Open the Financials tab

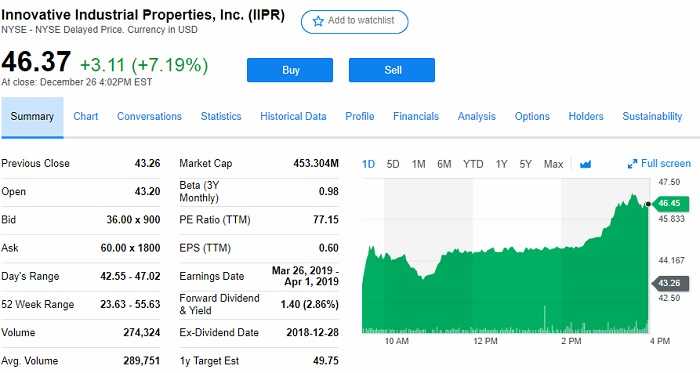point(416,116)
